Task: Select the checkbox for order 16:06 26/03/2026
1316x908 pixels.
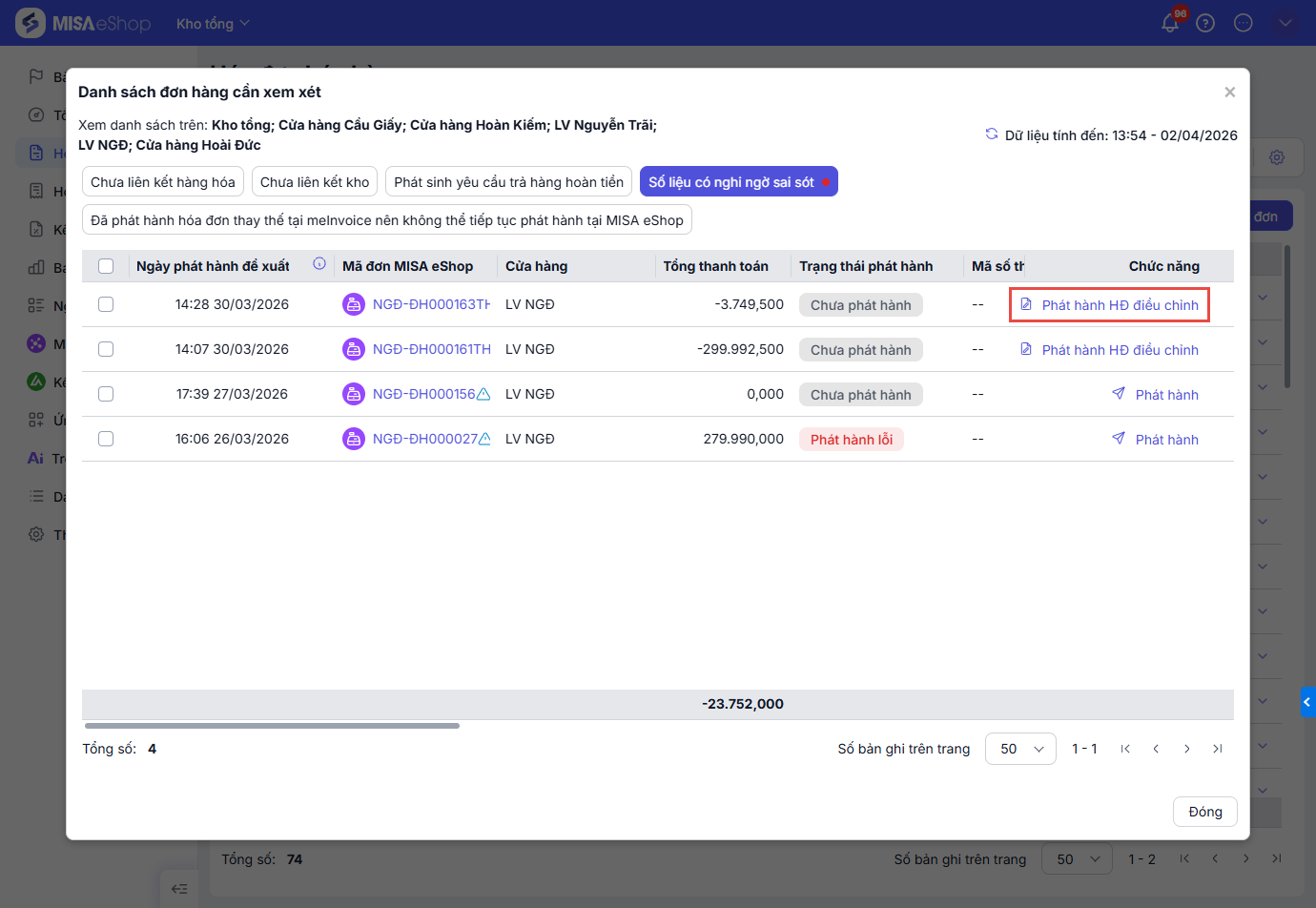Action: pos(106,439)
